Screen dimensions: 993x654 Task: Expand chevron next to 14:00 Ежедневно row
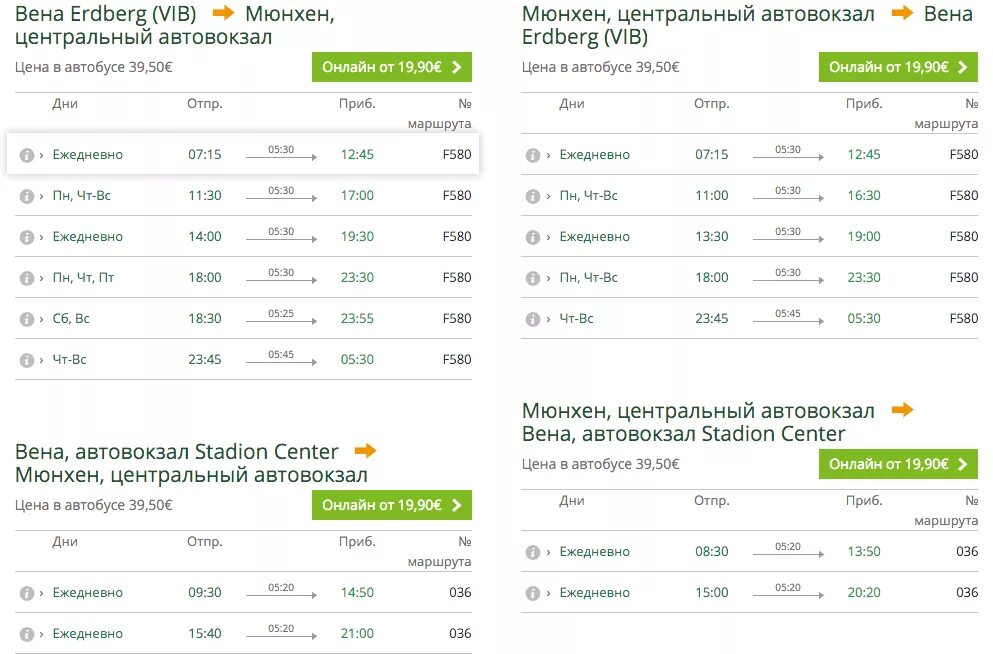coord(41,237)
